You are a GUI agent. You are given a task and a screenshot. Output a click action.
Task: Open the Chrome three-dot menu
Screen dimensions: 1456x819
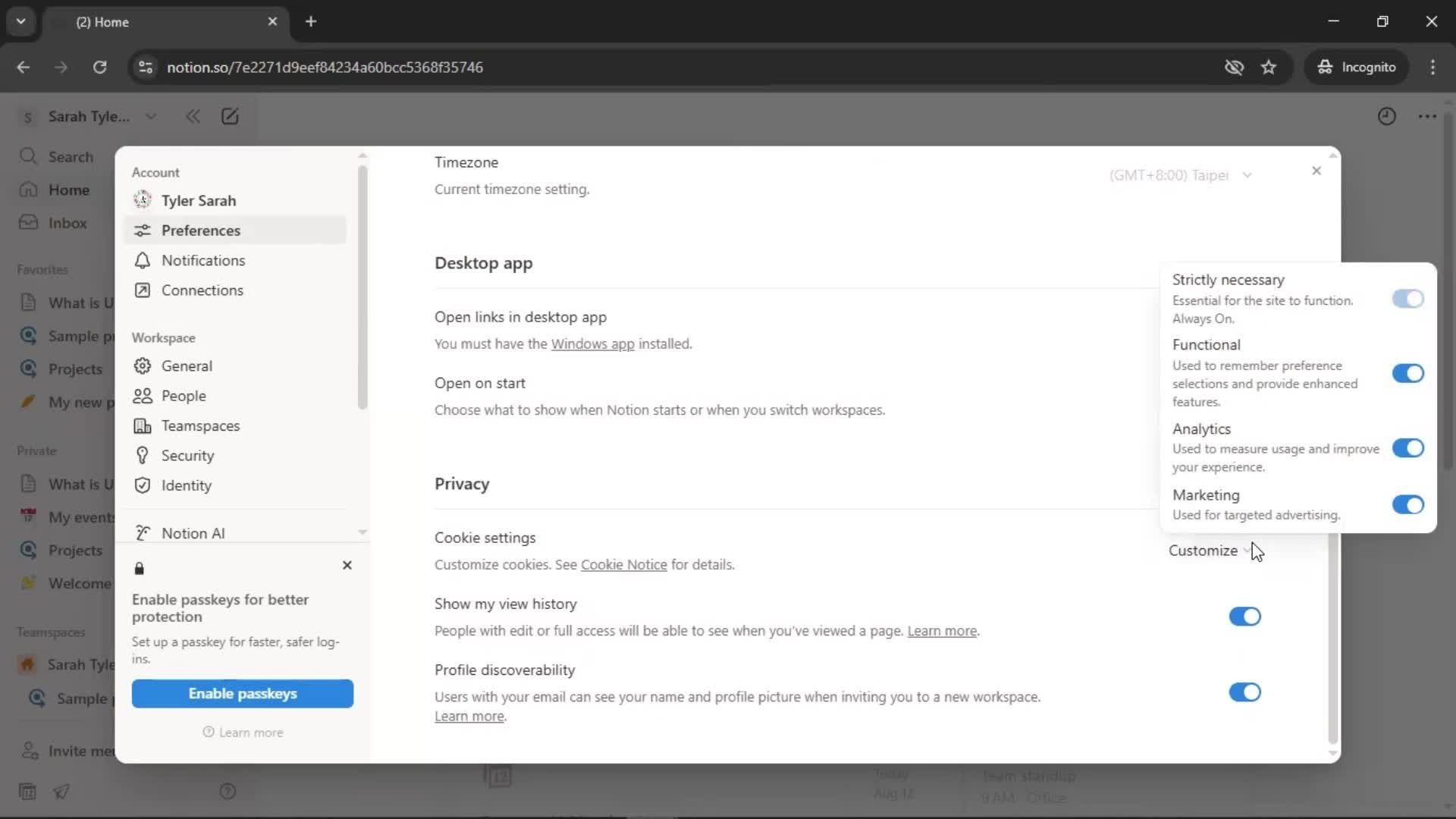point(1432,67)
